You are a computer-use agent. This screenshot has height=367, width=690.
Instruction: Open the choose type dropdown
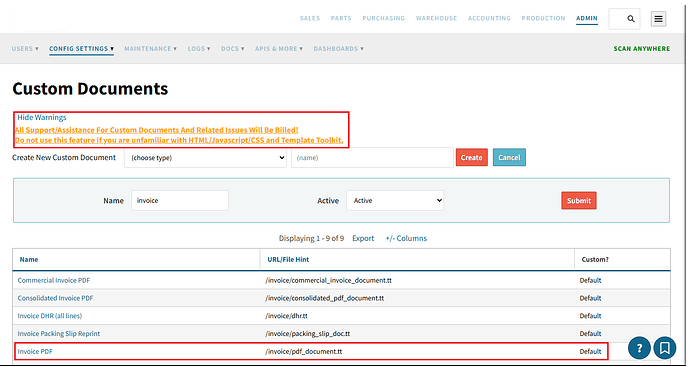point(206,158)
